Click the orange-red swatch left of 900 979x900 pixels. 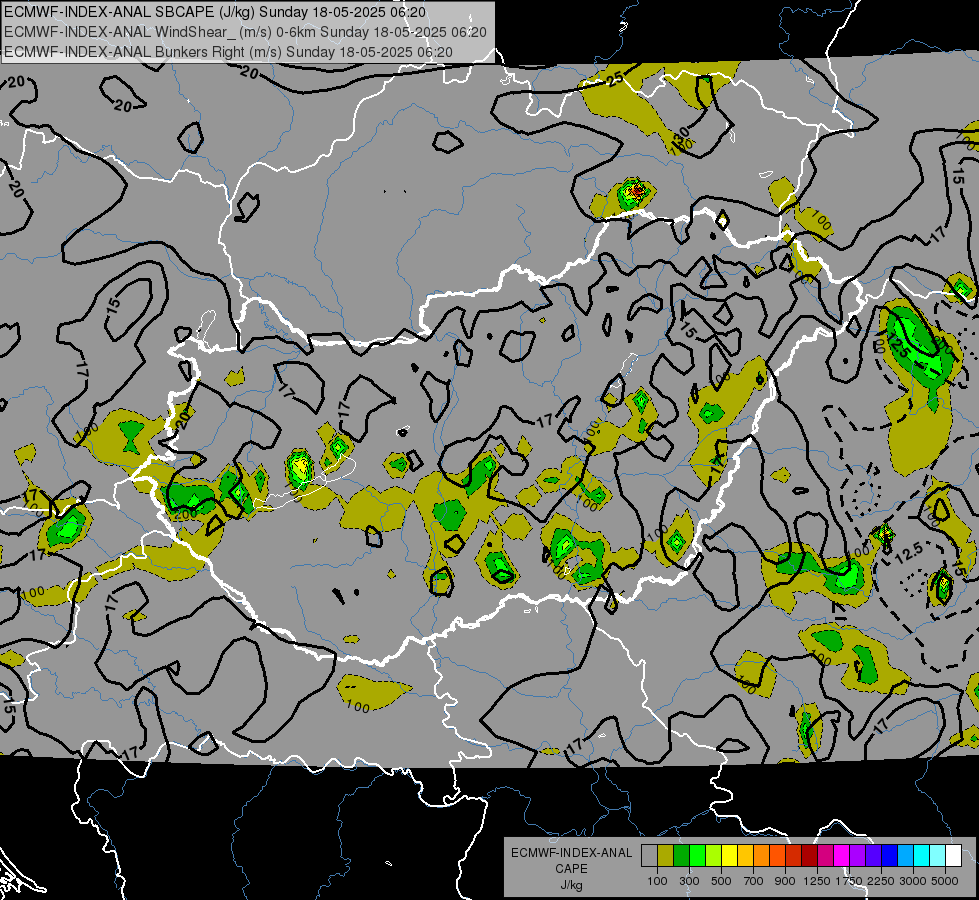click(x=777, y=855)
